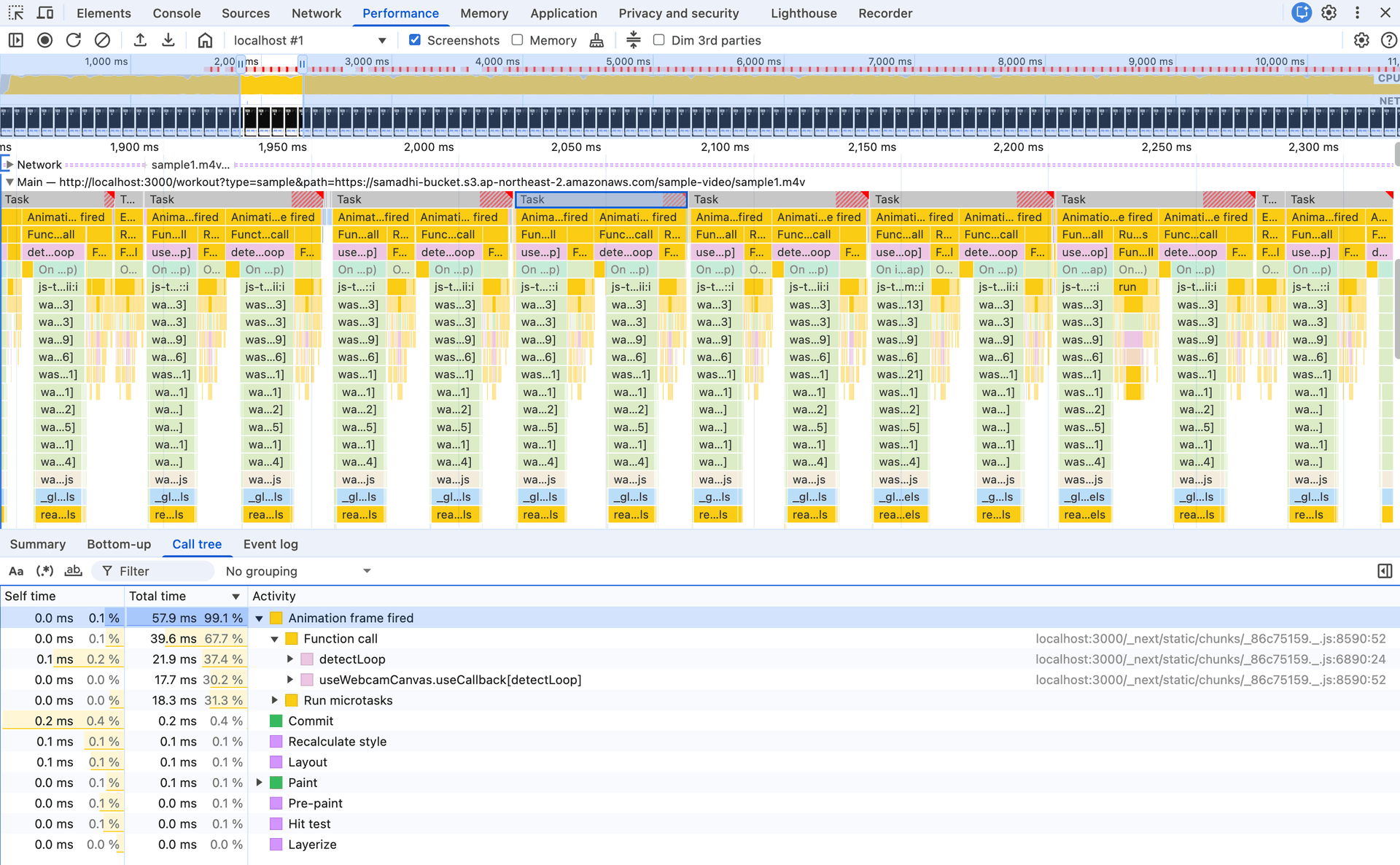Click the download profile icon
The height and width of the screenshot is (865, 1400).
coord(168,40)
